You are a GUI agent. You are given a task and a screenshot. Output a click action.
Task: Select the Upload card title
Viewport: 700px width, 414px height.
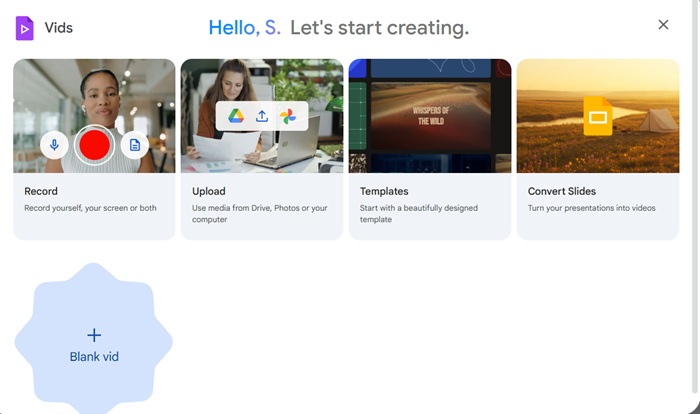point(208,191)
